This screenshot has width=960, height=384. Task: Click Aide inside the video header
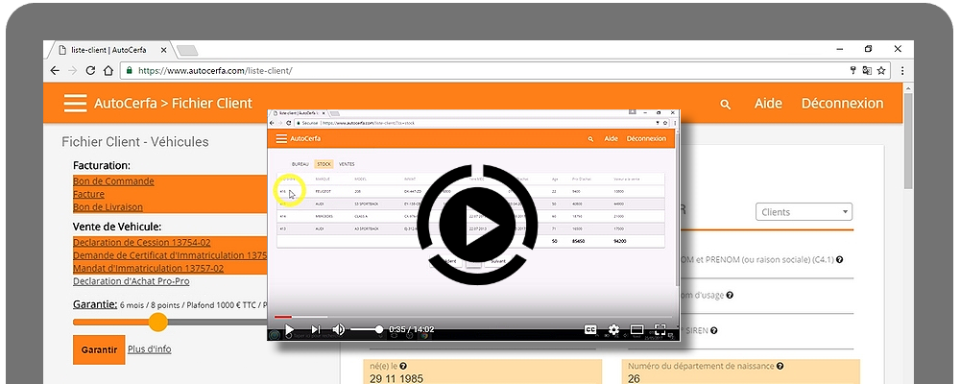(611, 139)
